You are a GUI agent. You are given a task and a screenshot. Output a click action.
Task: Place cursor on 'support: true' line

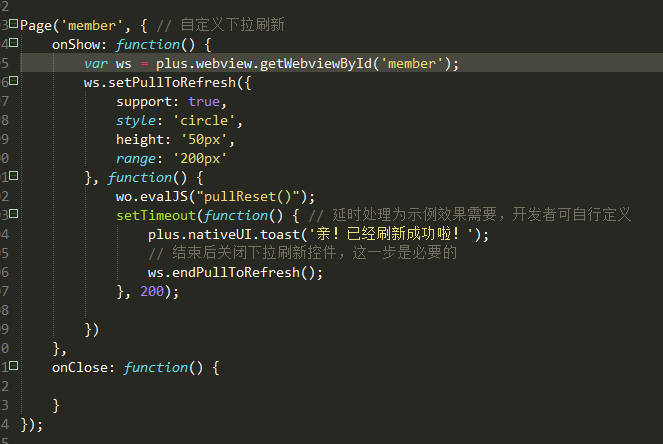click(172, 101)
